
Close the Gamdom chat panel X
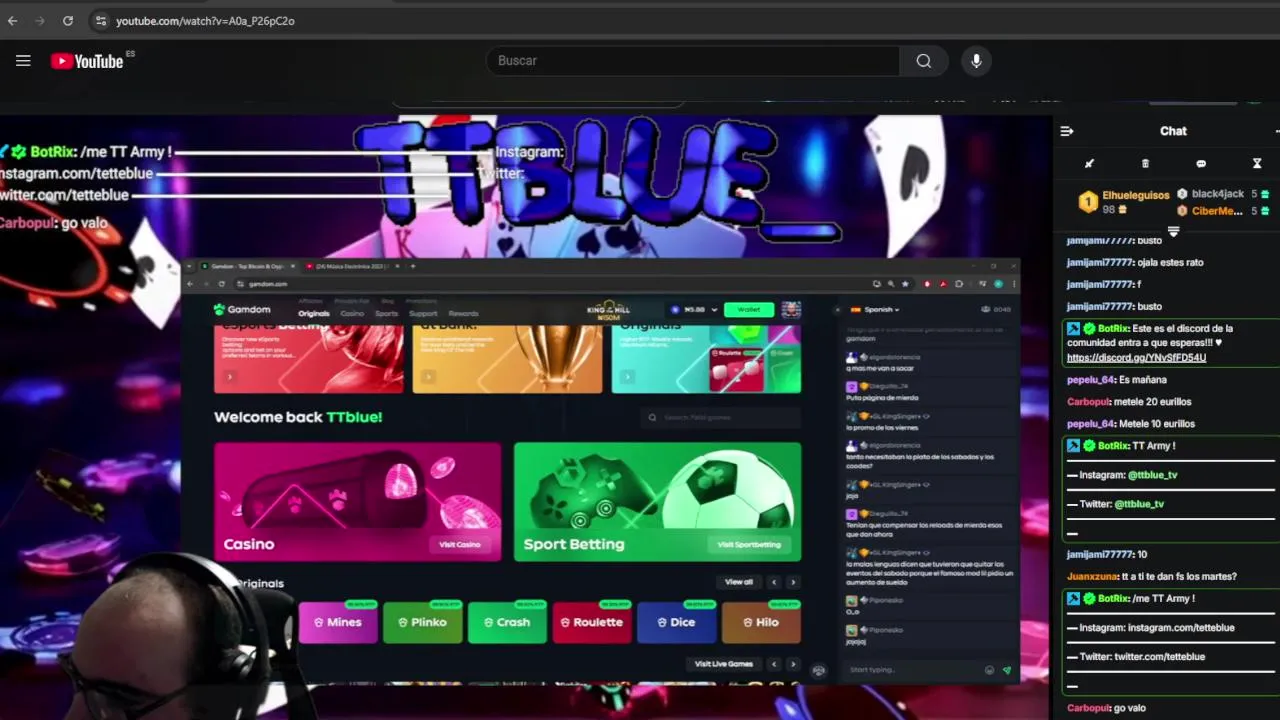pyautogui.click(x=838, y=310)
